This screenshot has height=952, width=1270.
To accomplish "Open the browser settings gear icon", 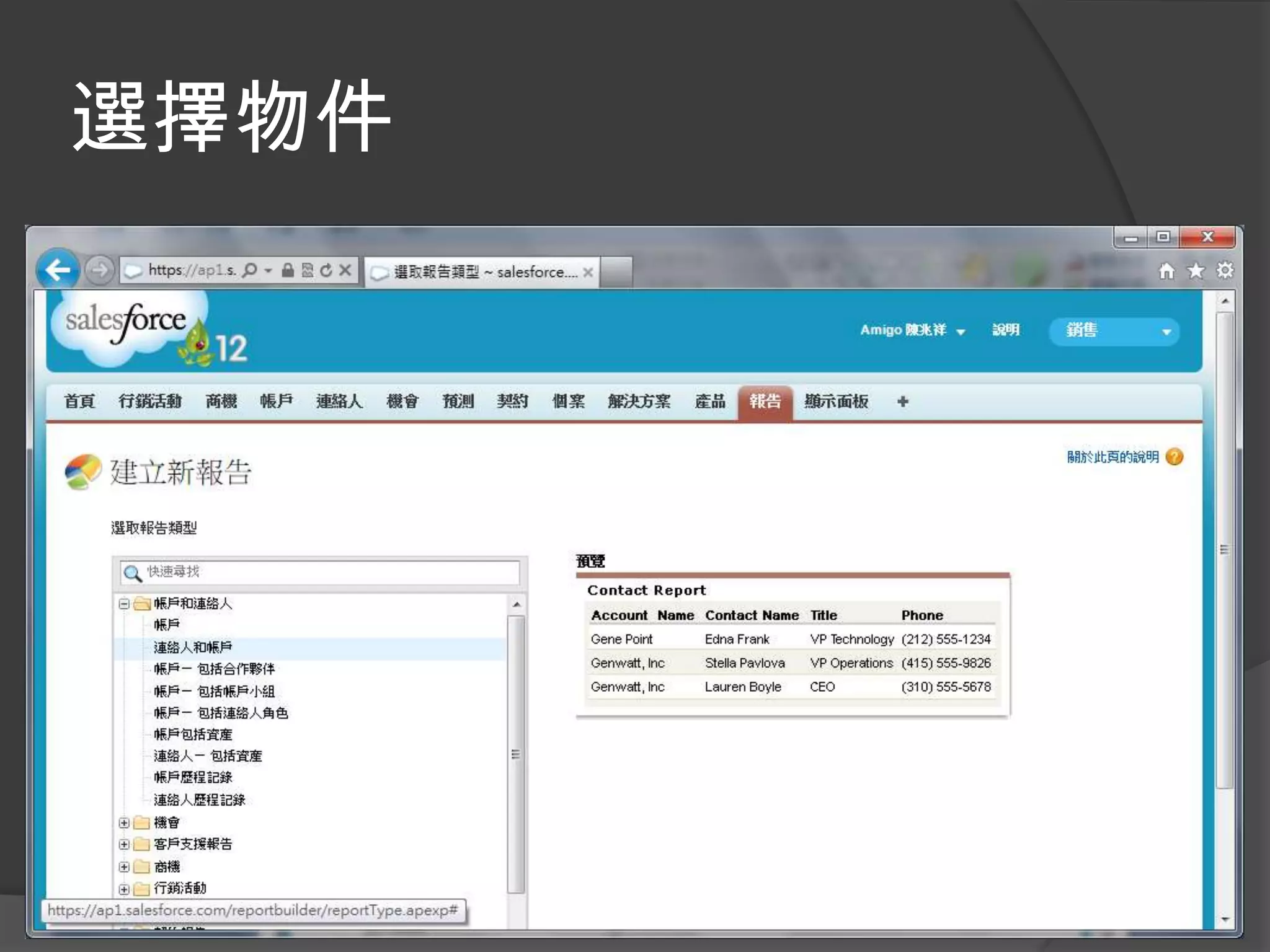I will (1225, 271).
